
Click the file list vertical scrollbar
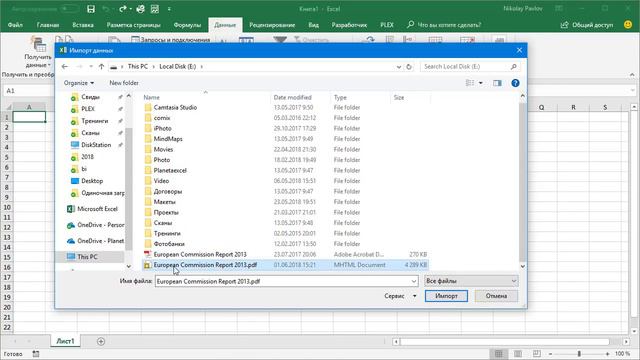click(x=522, y=181)
